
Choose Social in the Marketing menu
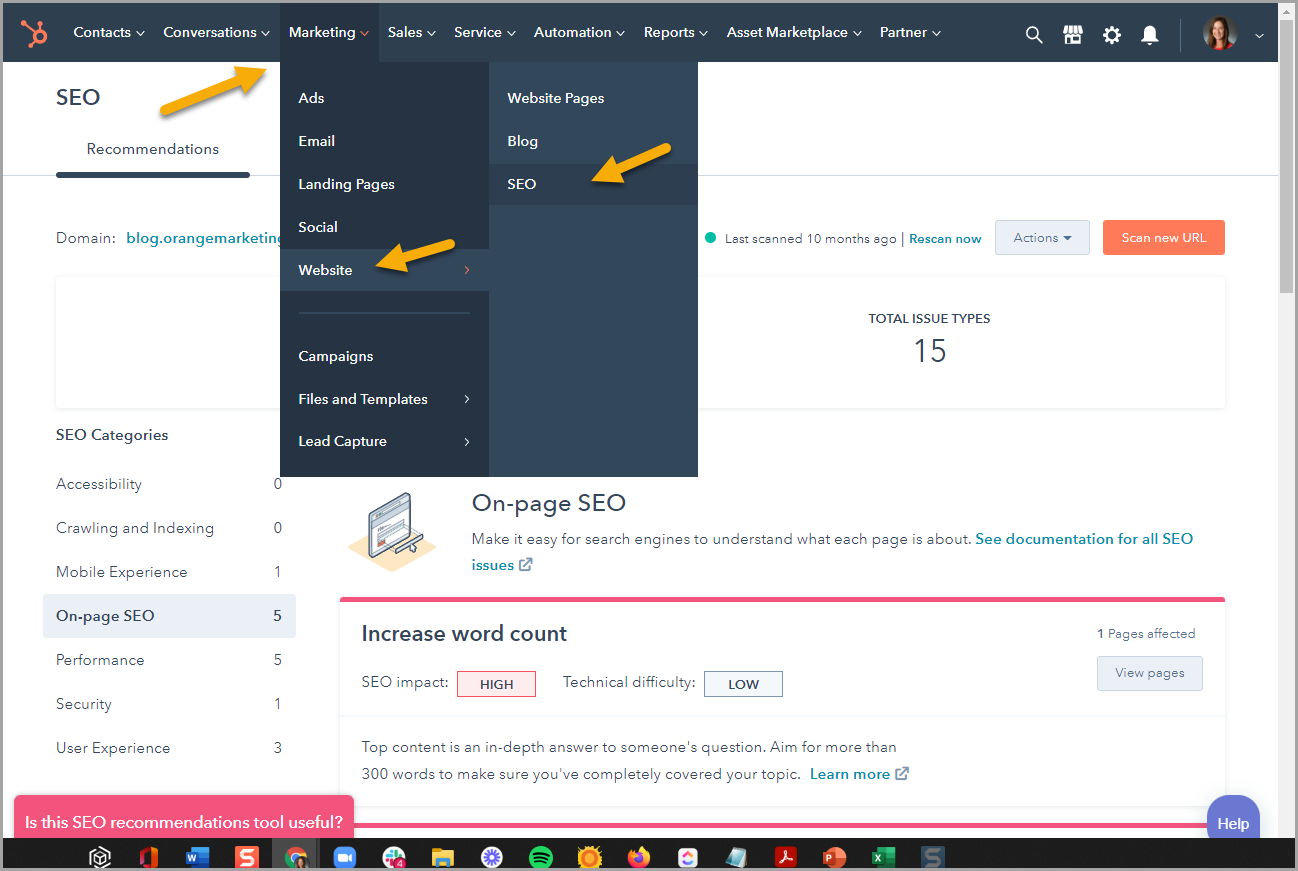[x=384, y=227]
